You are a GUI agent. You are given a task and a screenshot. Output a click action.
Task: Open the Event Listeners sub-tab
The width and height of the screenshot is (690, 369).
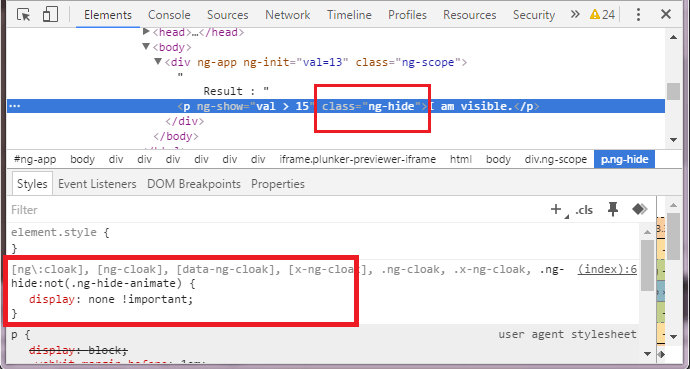[x=97, y=184]
